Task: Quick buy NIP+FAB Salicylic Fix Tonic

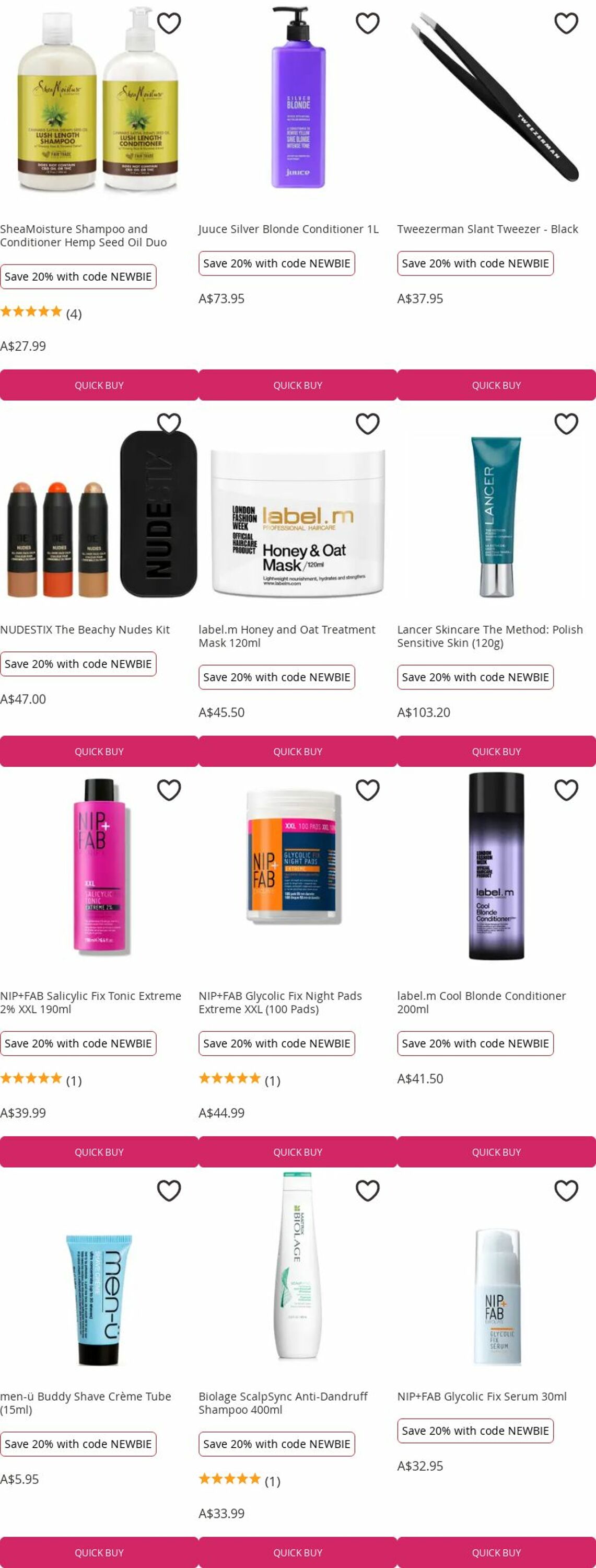Action: [x=99, y=1152]
